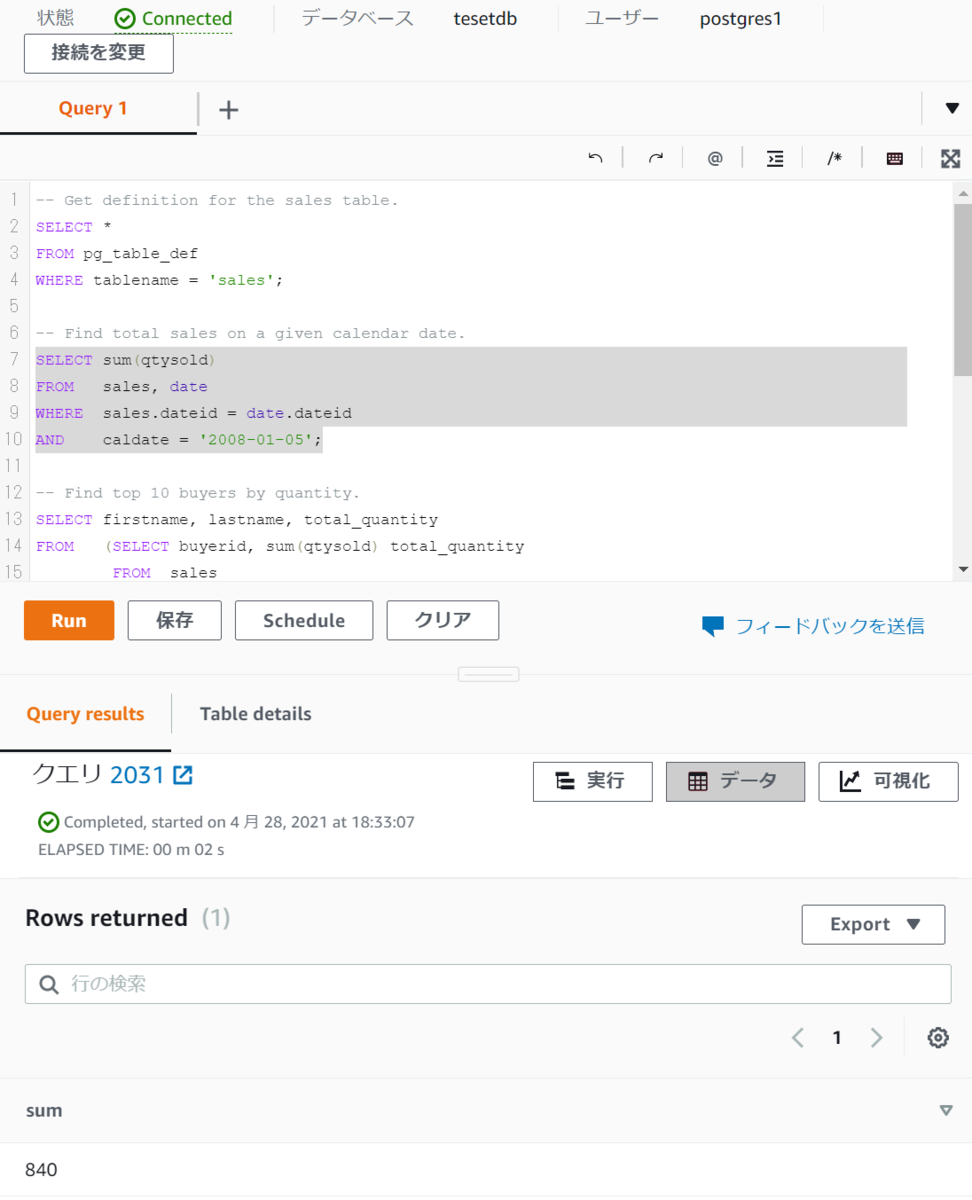The height and width of the screenshot is (1200, 972).
Task: Click the editor vertical scrollbar thumb
Action: point(963,290)
